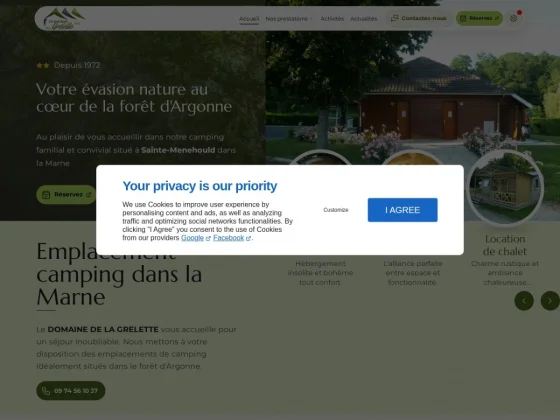Expand the Nos prestations dropdown menu

tap(289, 19)
